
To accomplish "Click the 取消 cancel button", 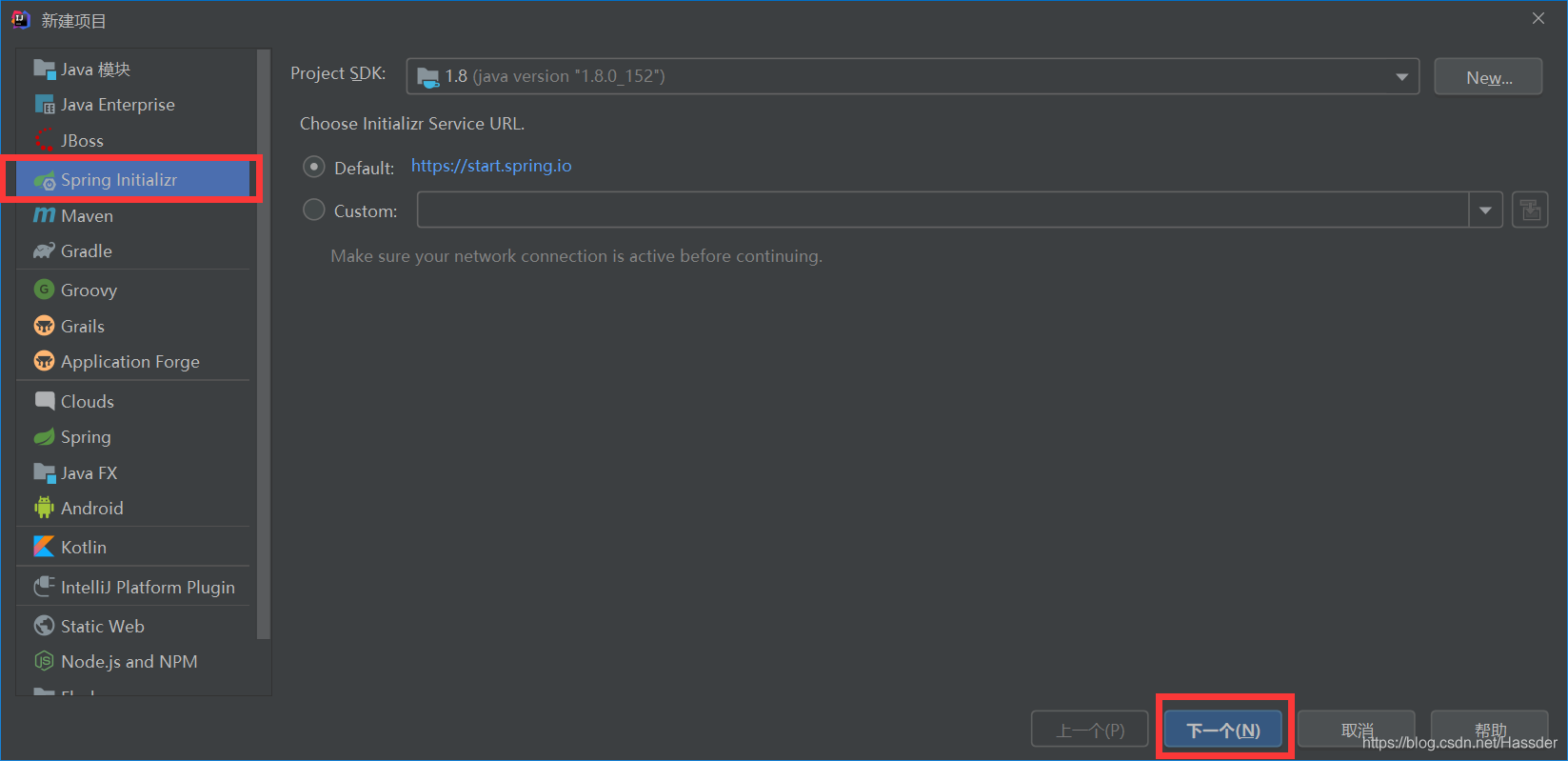I will (1357, 730).
